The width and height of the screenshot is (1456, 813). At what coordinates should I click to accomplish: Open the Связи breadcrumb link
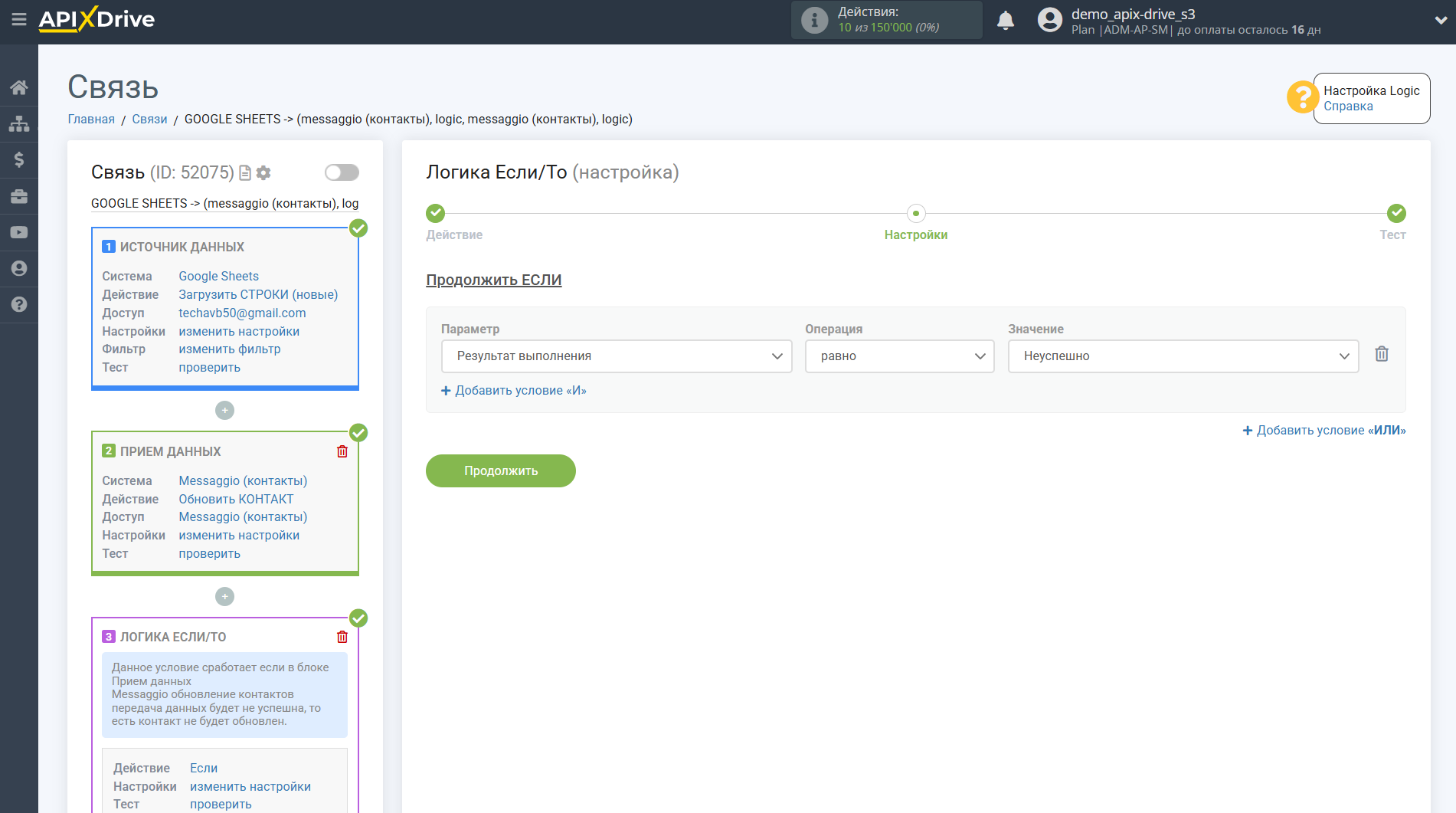(x=149, y=120)
